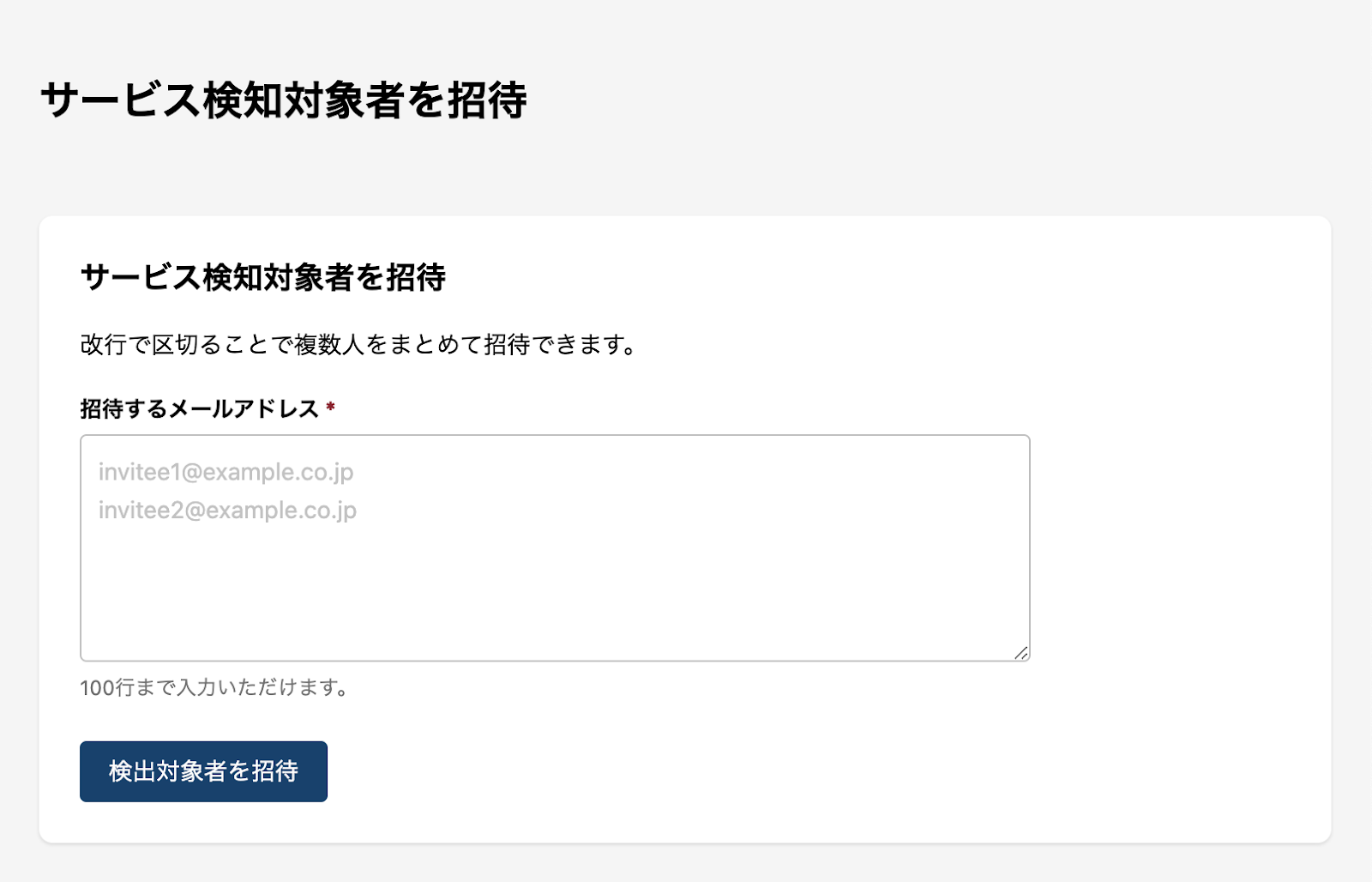Viewport: 1372px width, 882px height.
Task: Click the gray background right of the page title
Action: (943, 100)
